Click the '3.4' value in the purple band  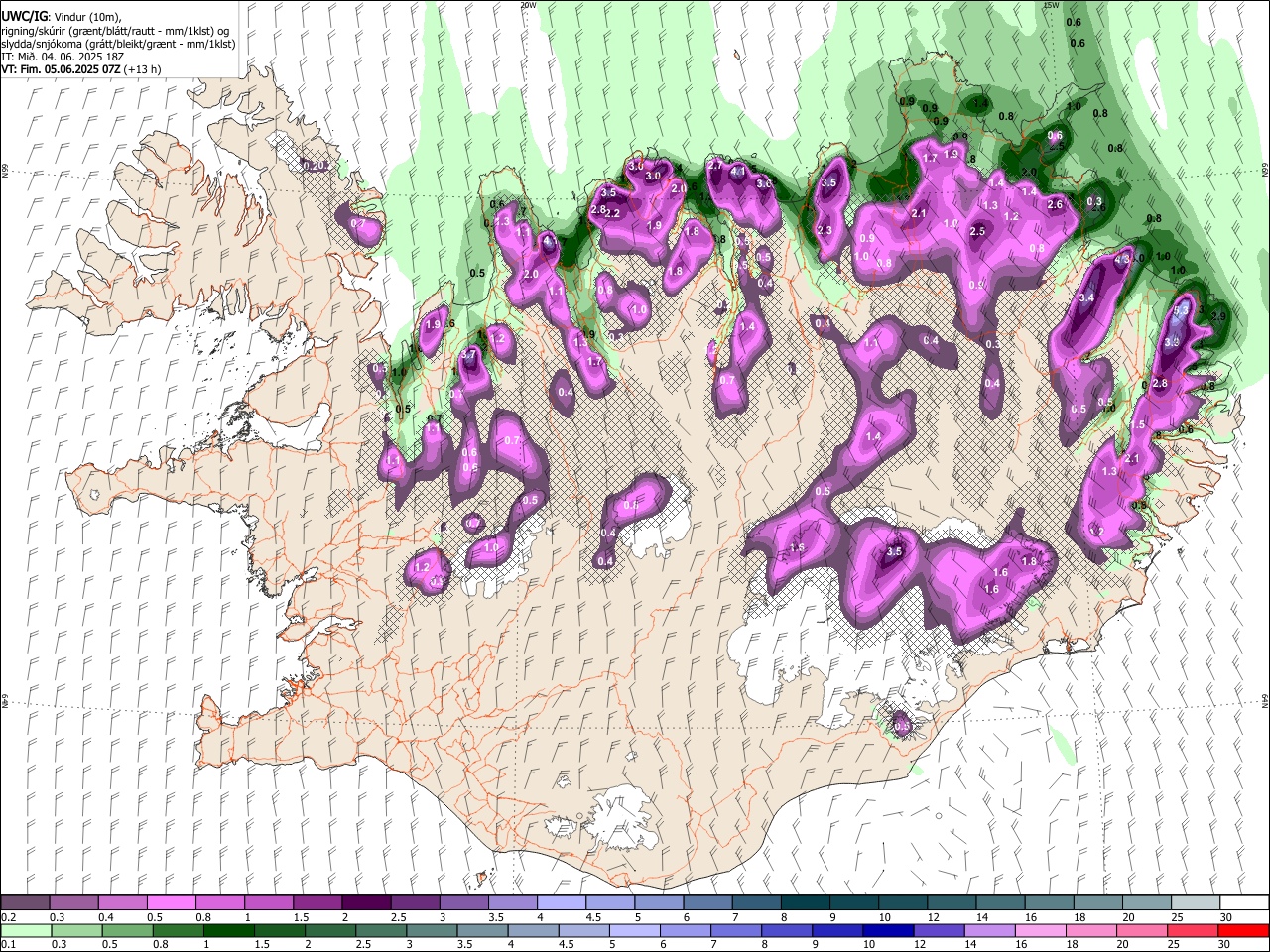[1086, 297]
